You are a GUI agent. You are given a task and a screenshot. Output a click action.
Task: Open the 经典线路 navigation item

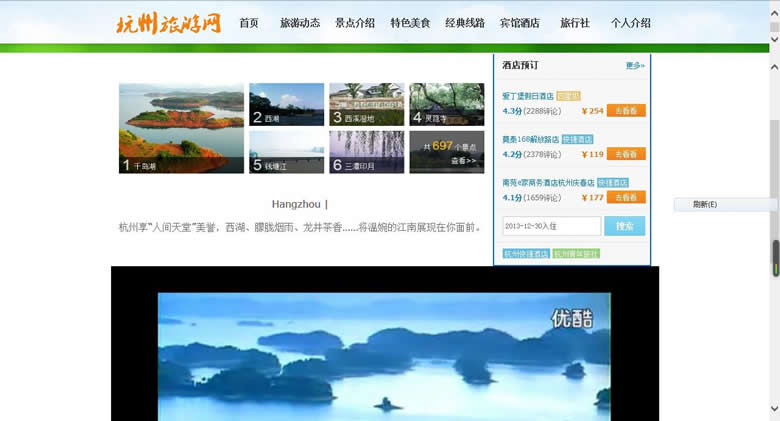click(465, 23)
